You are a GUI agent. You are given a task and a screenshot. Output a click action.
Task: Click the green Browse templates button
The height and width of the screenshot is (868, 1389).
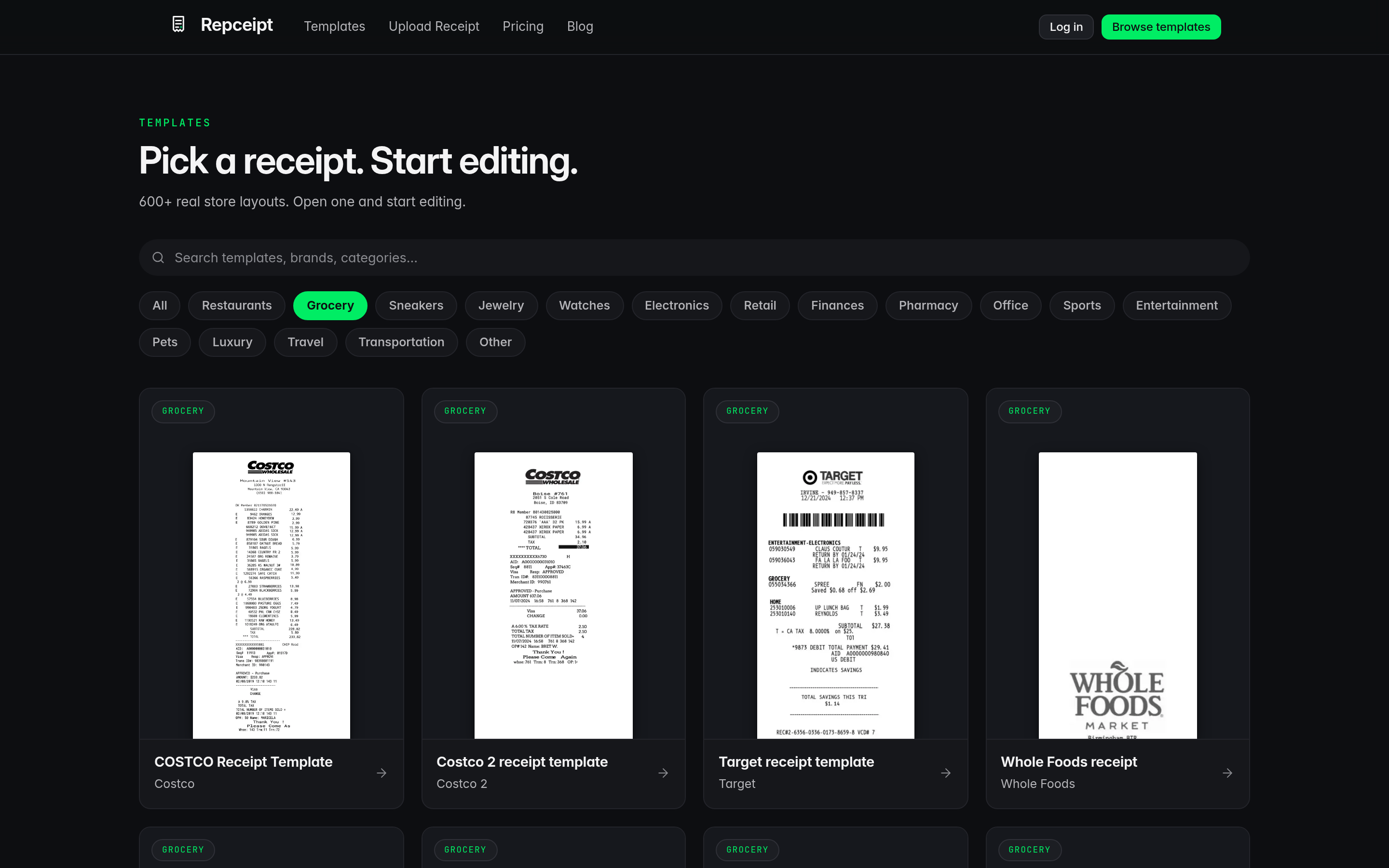click(x=1160, y=27)
